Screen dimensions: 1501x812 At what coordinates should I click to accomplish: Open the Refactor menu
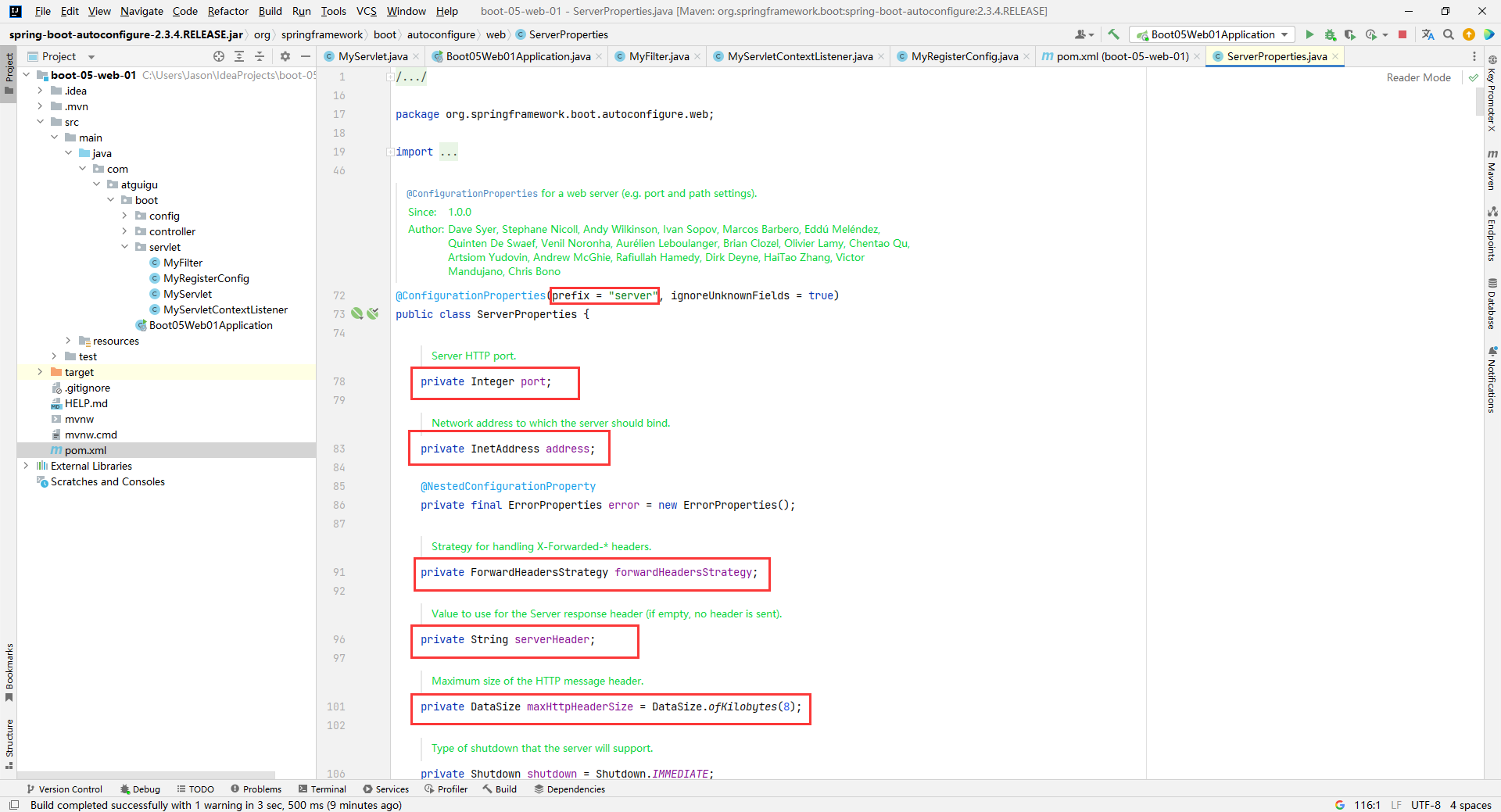click(227, 11)
